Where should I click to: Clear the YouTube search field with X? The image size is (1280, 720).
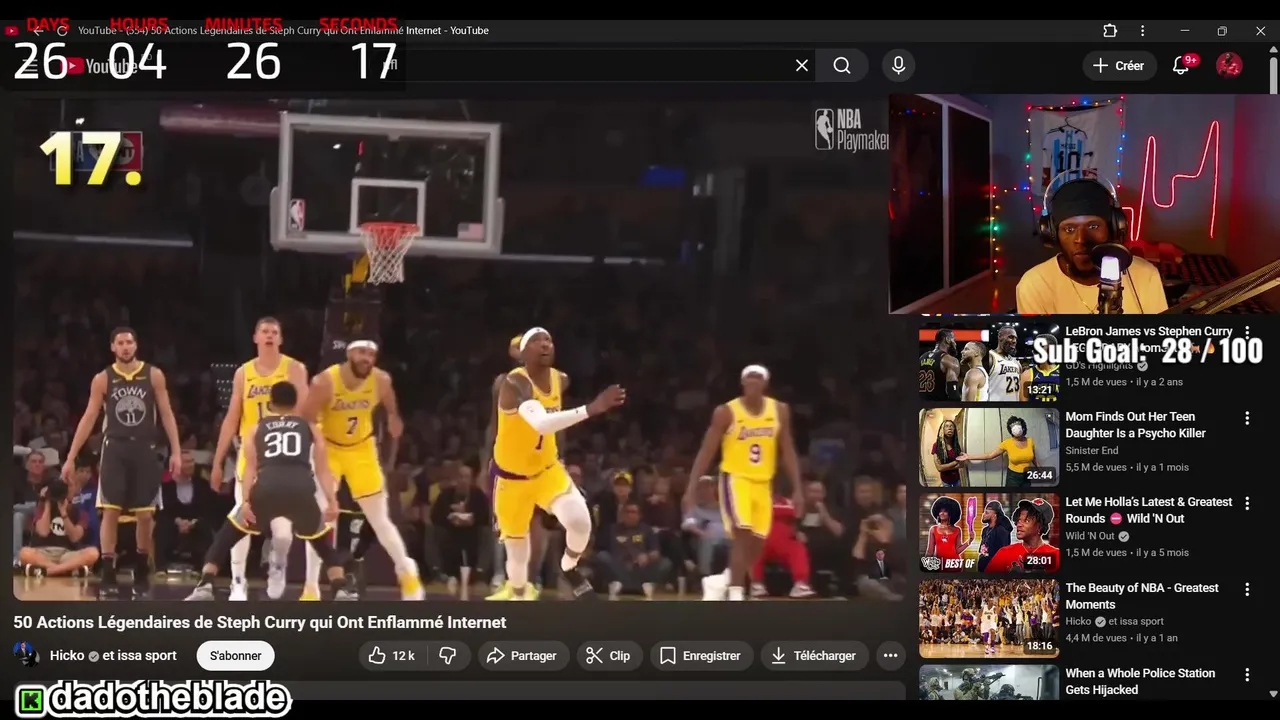pos(802,65)
